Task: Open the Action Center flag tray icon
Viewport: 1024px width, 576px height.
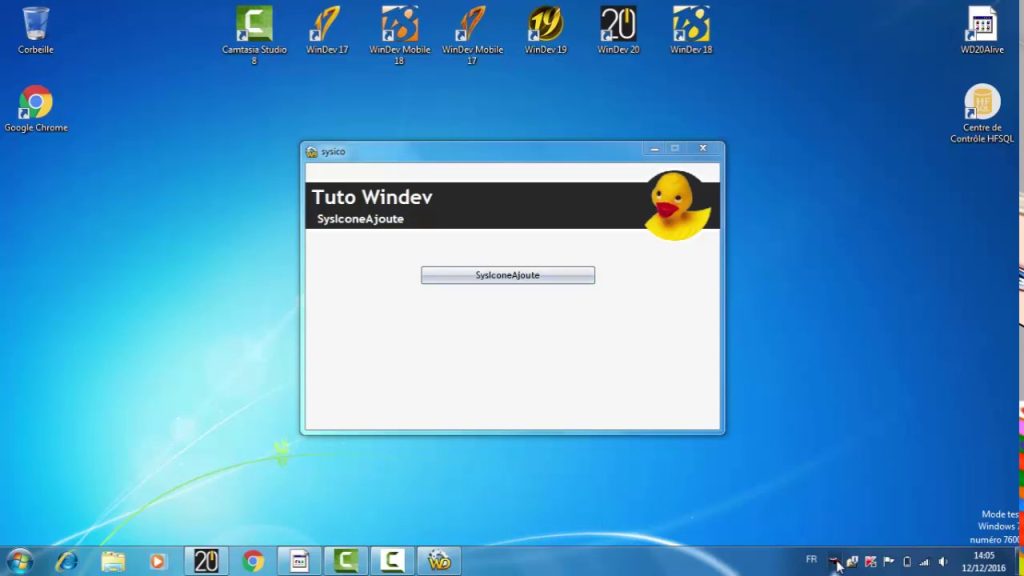Action: [888, 561]
